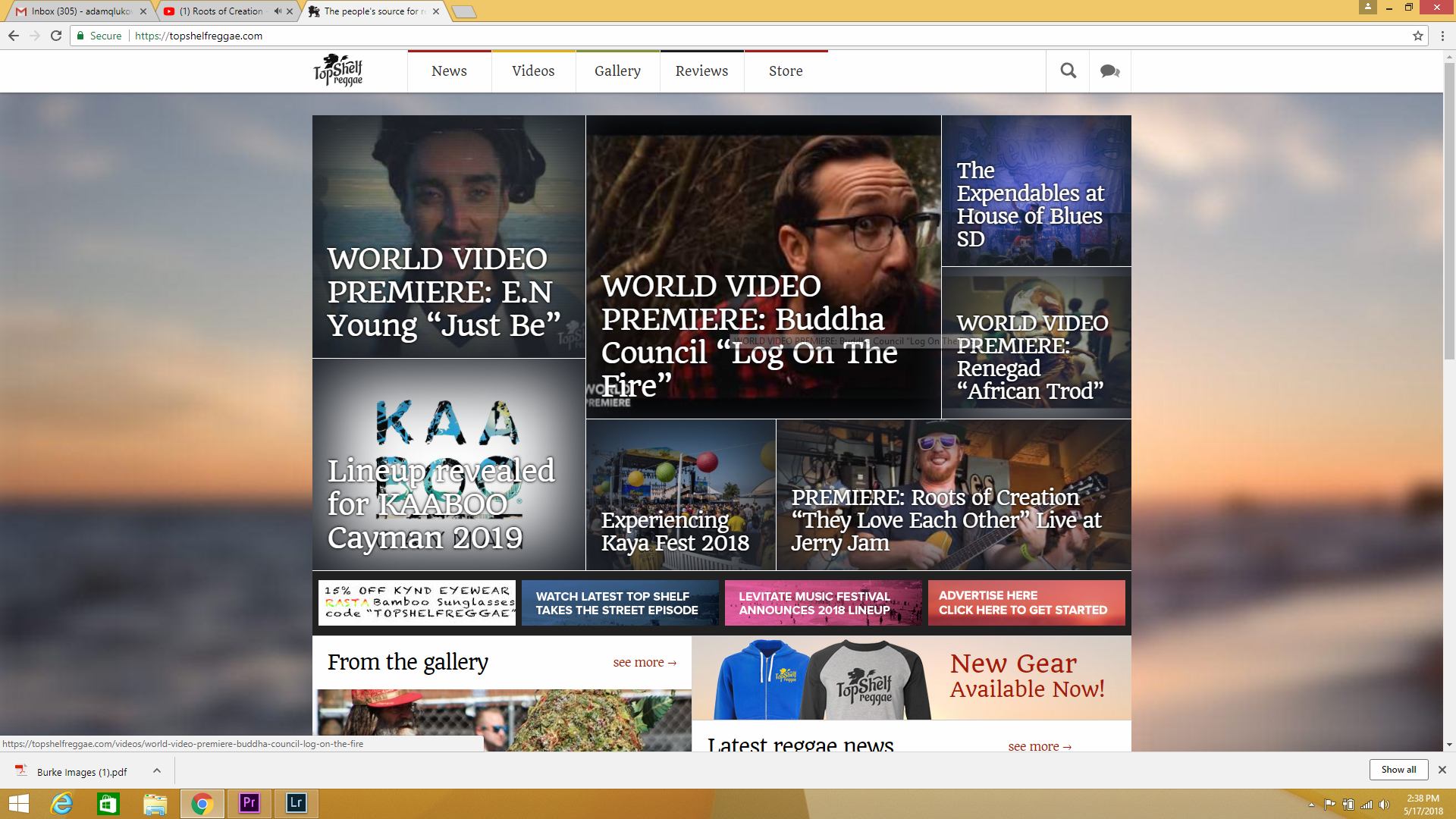This screenshot has width=1456, height=819.
Task: Go to the Store navigation tab
Action: tap(786, 71)
